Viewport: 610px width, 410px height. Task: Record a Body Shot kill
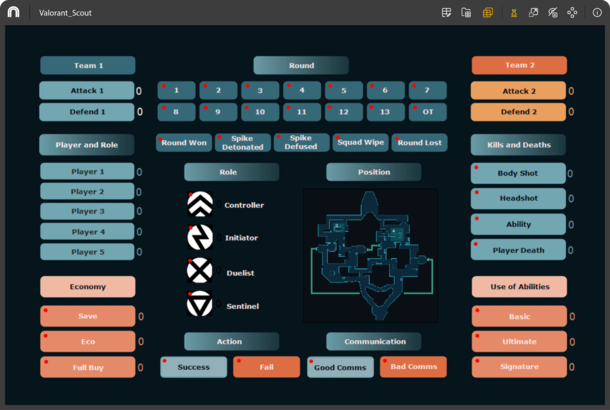click(518, 173)
